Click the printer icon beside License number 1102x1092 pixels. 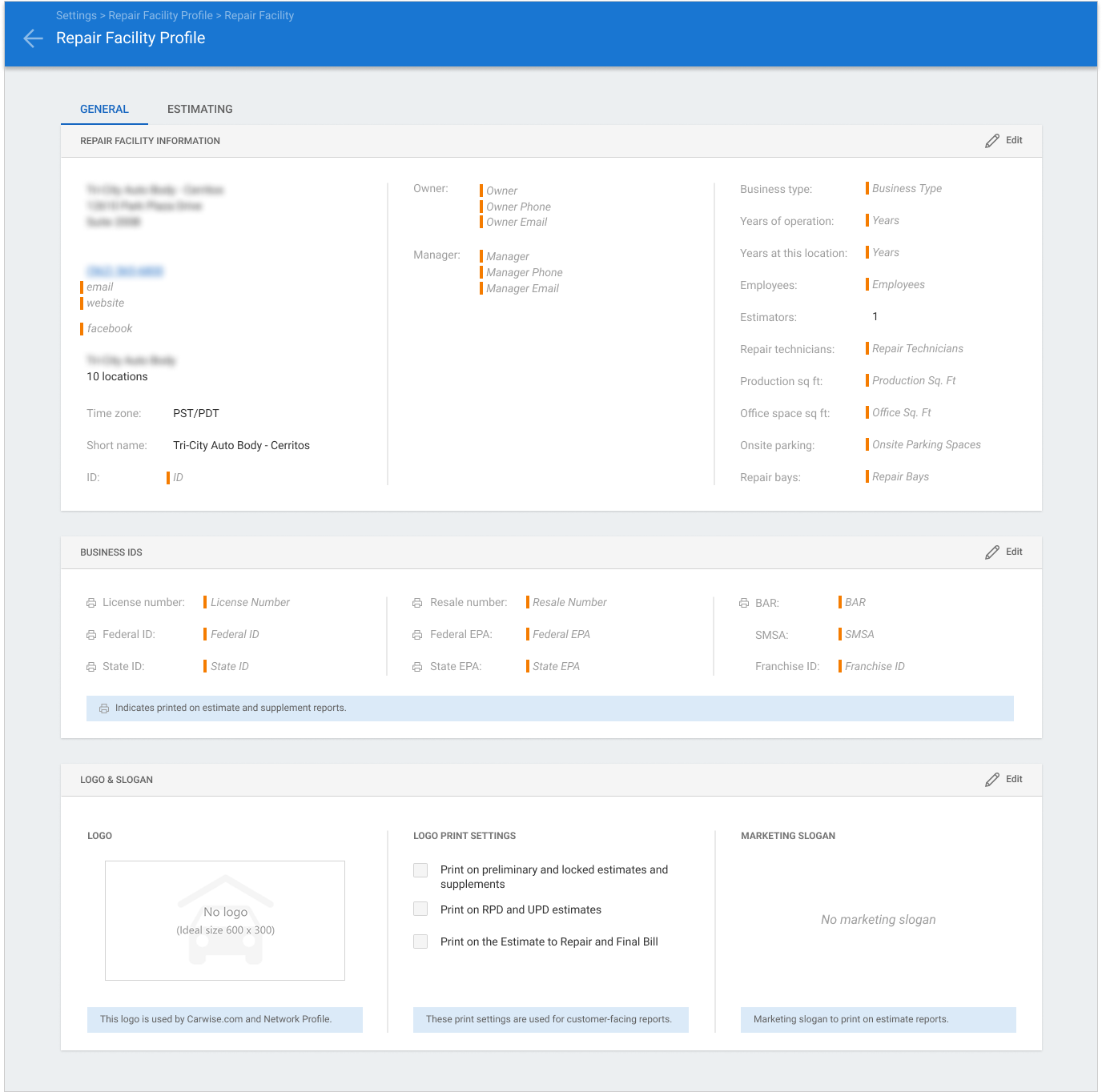click(91, 603)
